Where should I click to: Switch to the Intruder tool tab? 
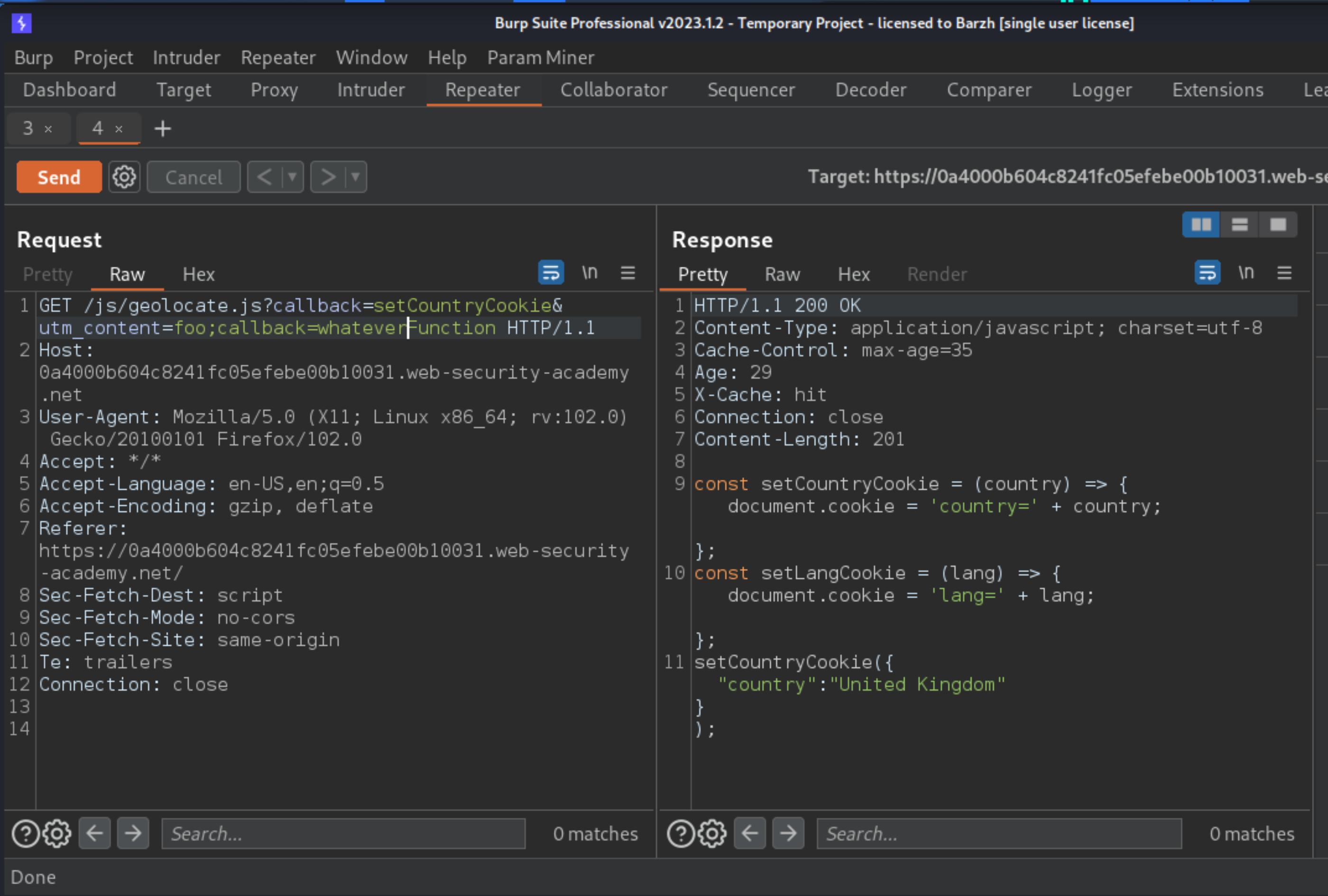(x=371, y=90)
